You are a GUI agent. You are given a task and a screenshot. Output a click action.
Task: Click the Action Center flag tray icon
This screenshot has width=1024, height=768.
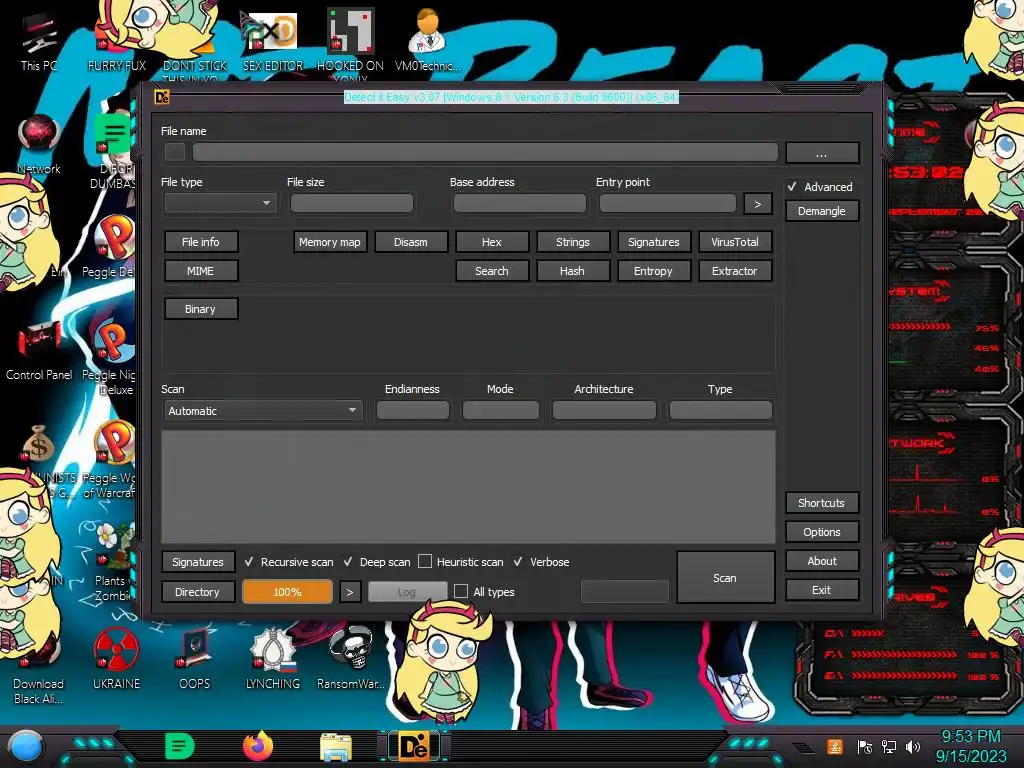pyautogui.click(x=865, y=746)
